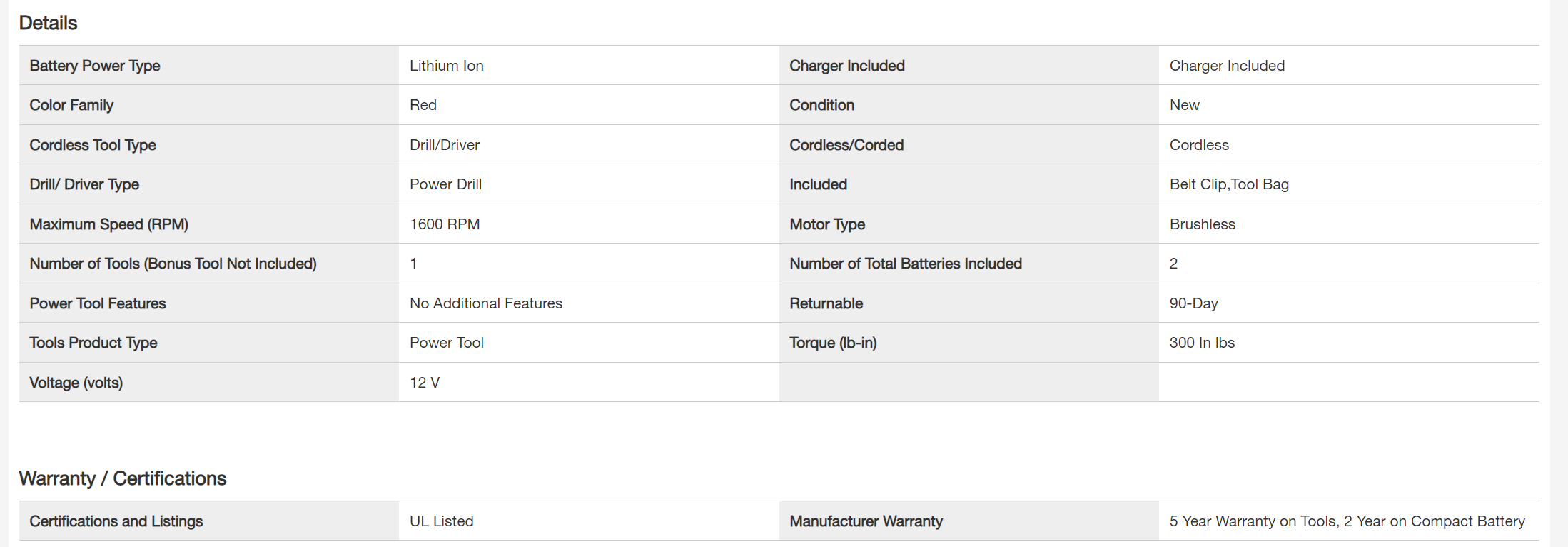1568x547 pixels.
Task: Click the Lithium Ion value cell
Action: click(447, 66)
